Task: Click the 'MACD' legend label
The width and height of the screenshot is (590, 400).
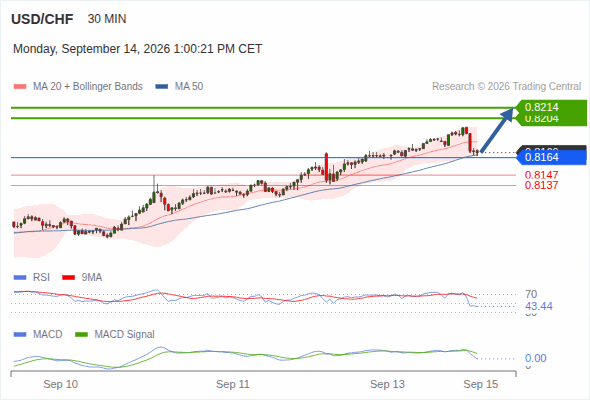Action: coord(48,335)
